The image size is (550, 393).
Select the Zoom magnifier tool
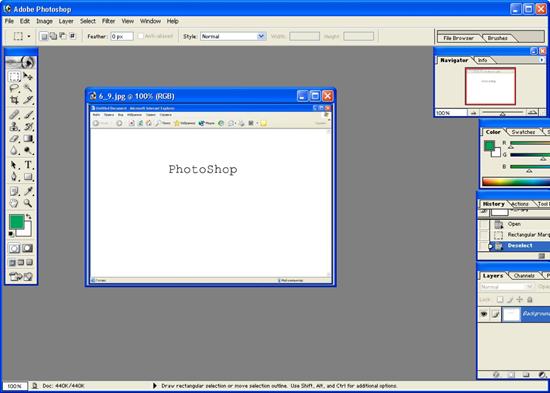(28, 203)
